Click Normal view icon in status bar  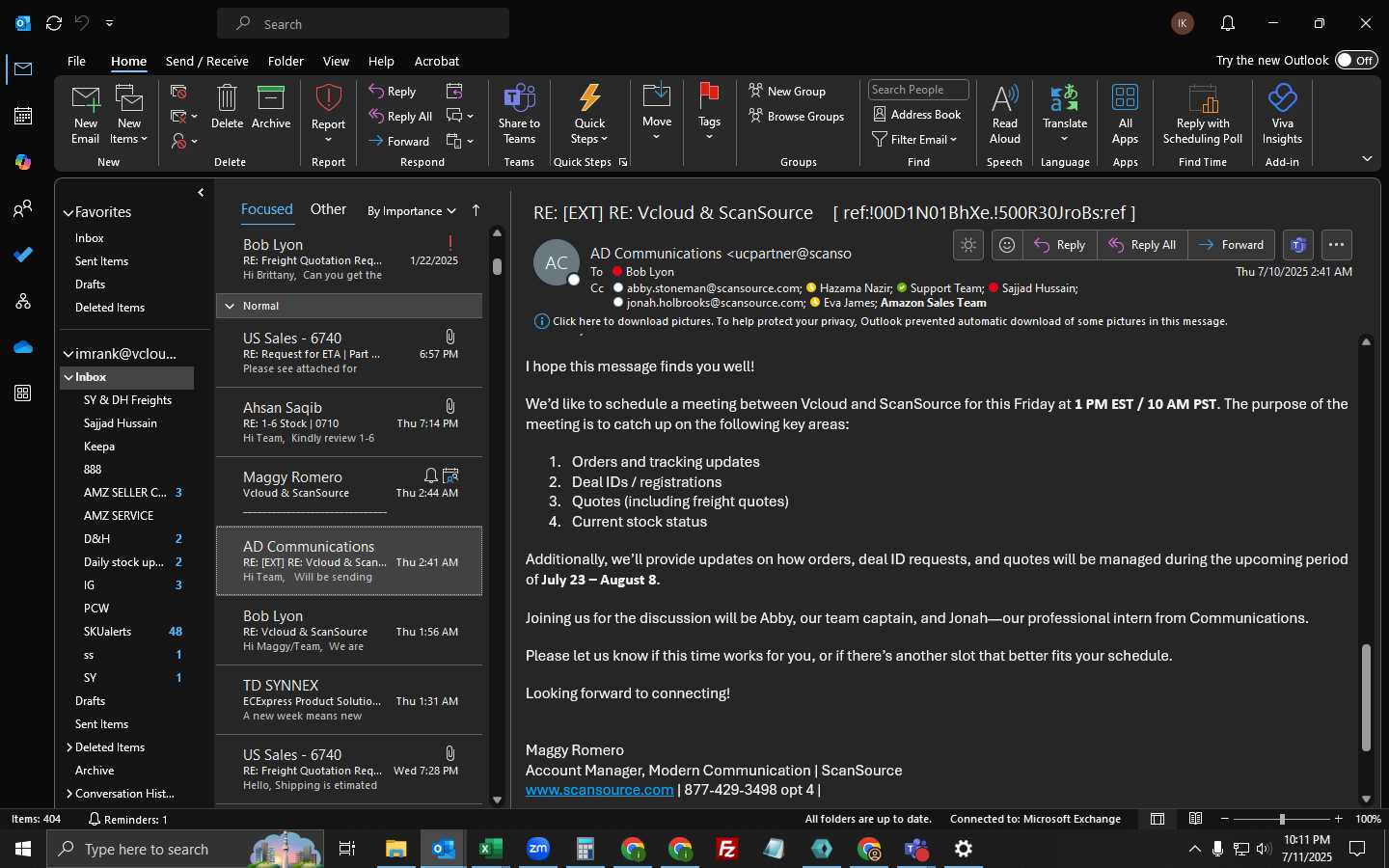[x=1157, y=819]
